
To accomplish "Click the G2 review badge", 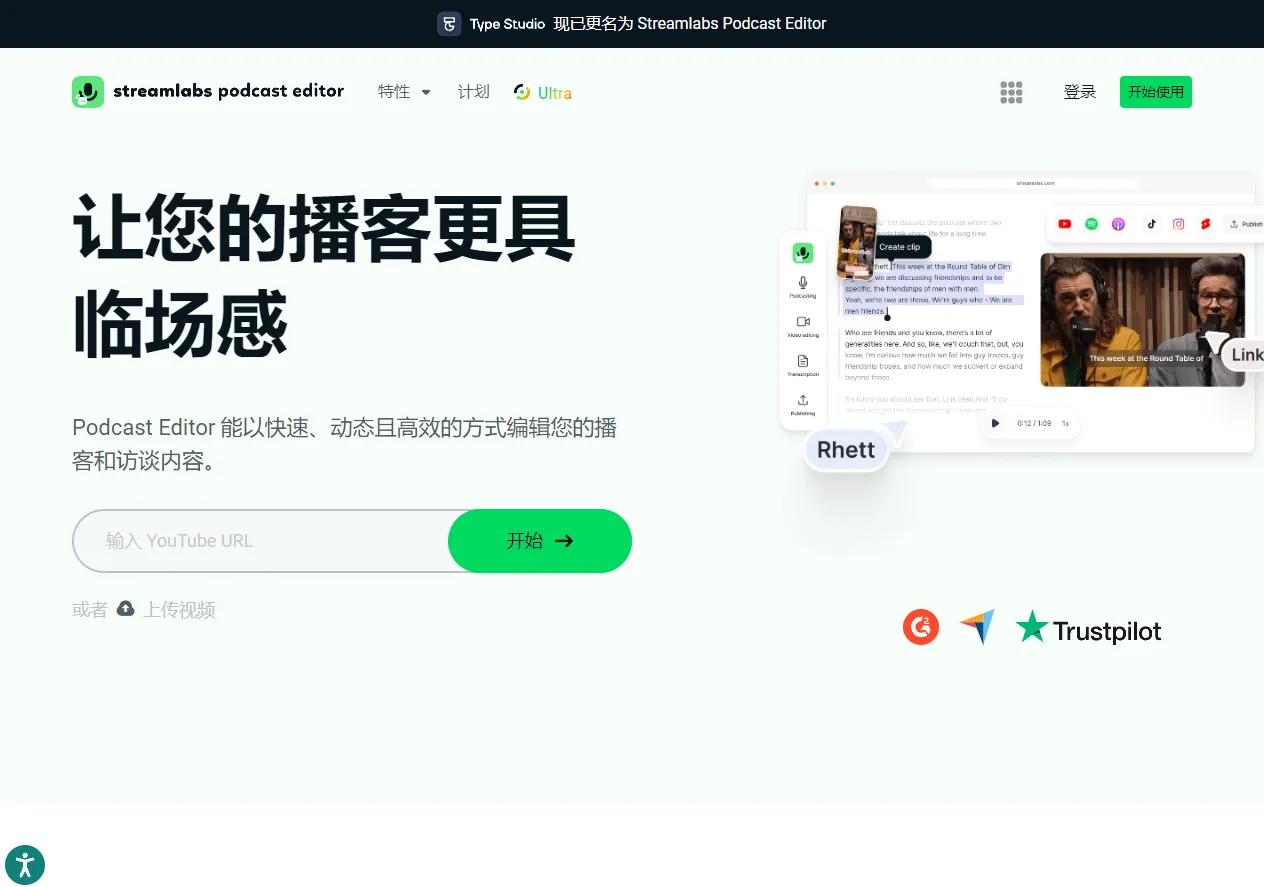I will [x=920, y=628].
